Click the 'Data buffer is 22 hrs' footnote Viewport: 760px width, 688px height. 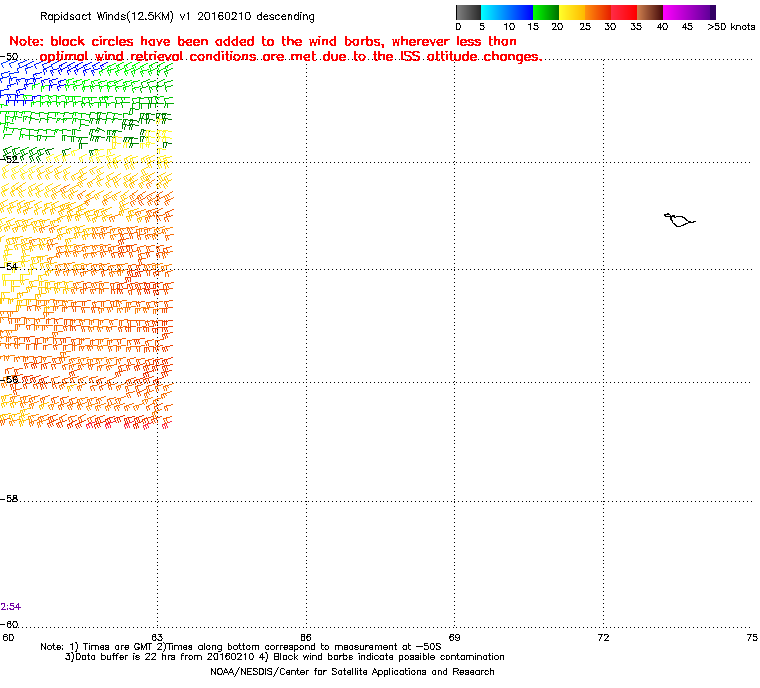tap(285, 657)
